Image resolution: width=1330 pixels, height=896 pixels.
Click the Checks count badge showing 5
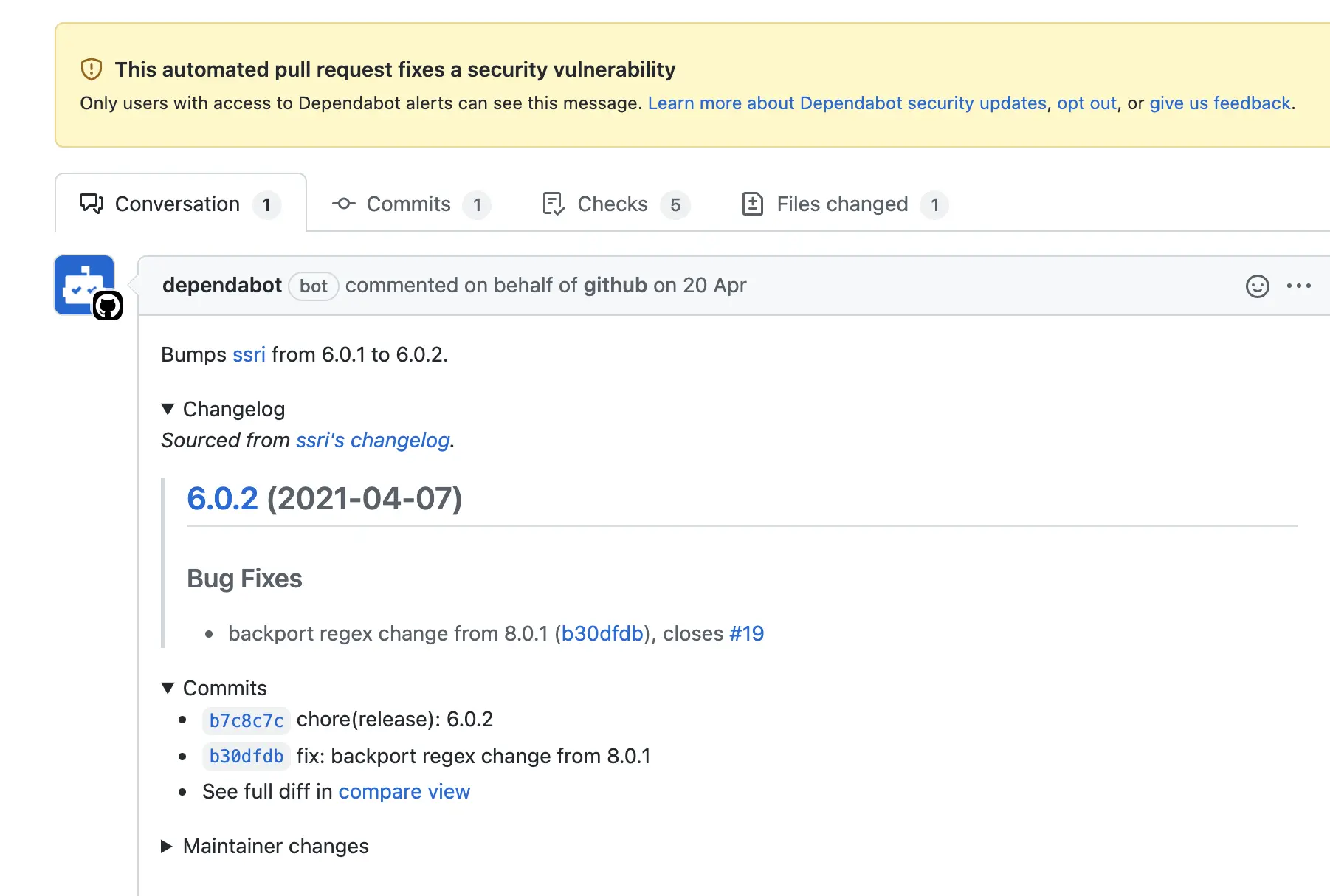tap(675, 204)
